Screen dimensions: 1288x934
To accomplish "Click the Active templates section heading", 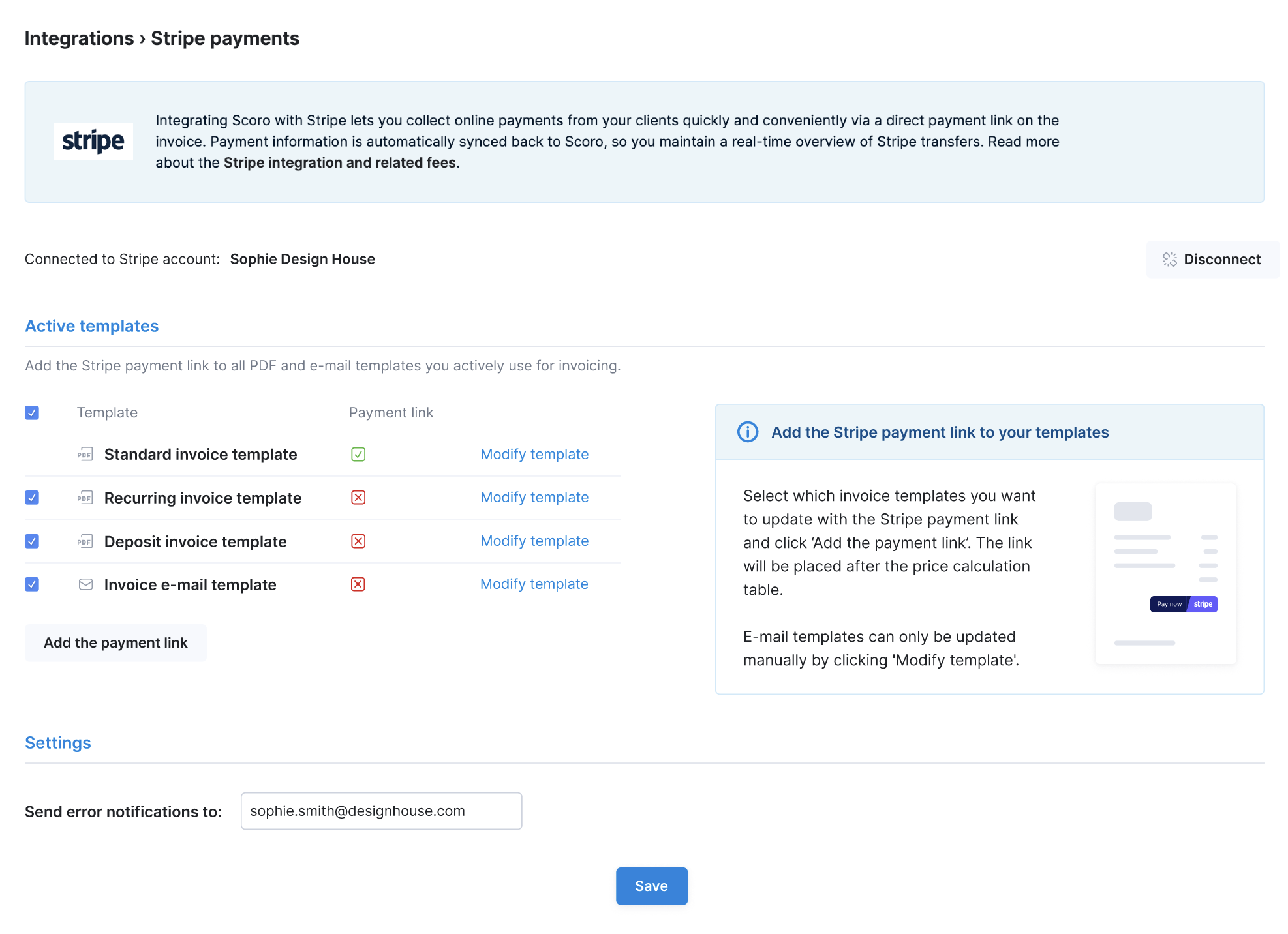I will pos(92,326).
